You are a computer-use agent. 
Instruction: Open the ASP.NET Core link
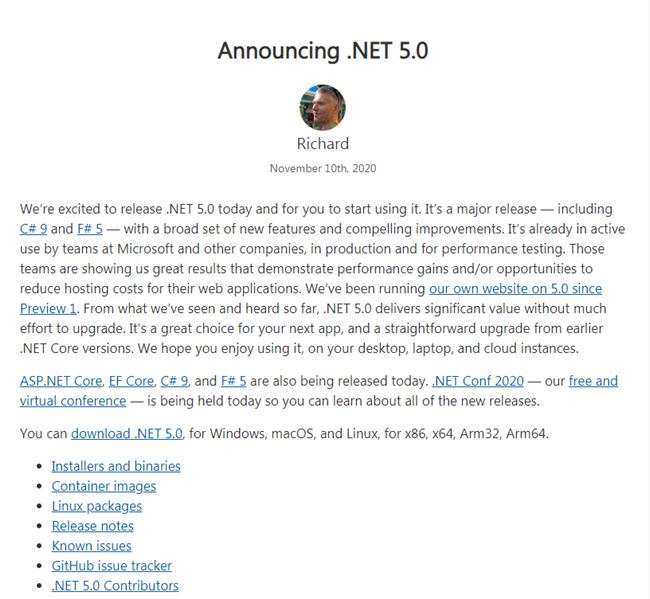point(61,381)
